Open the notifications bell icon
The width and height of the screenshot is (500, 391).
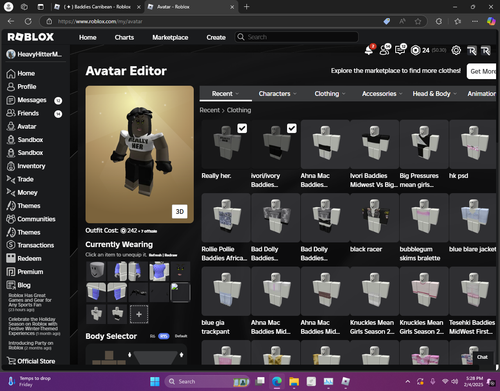tap(369, 50)
